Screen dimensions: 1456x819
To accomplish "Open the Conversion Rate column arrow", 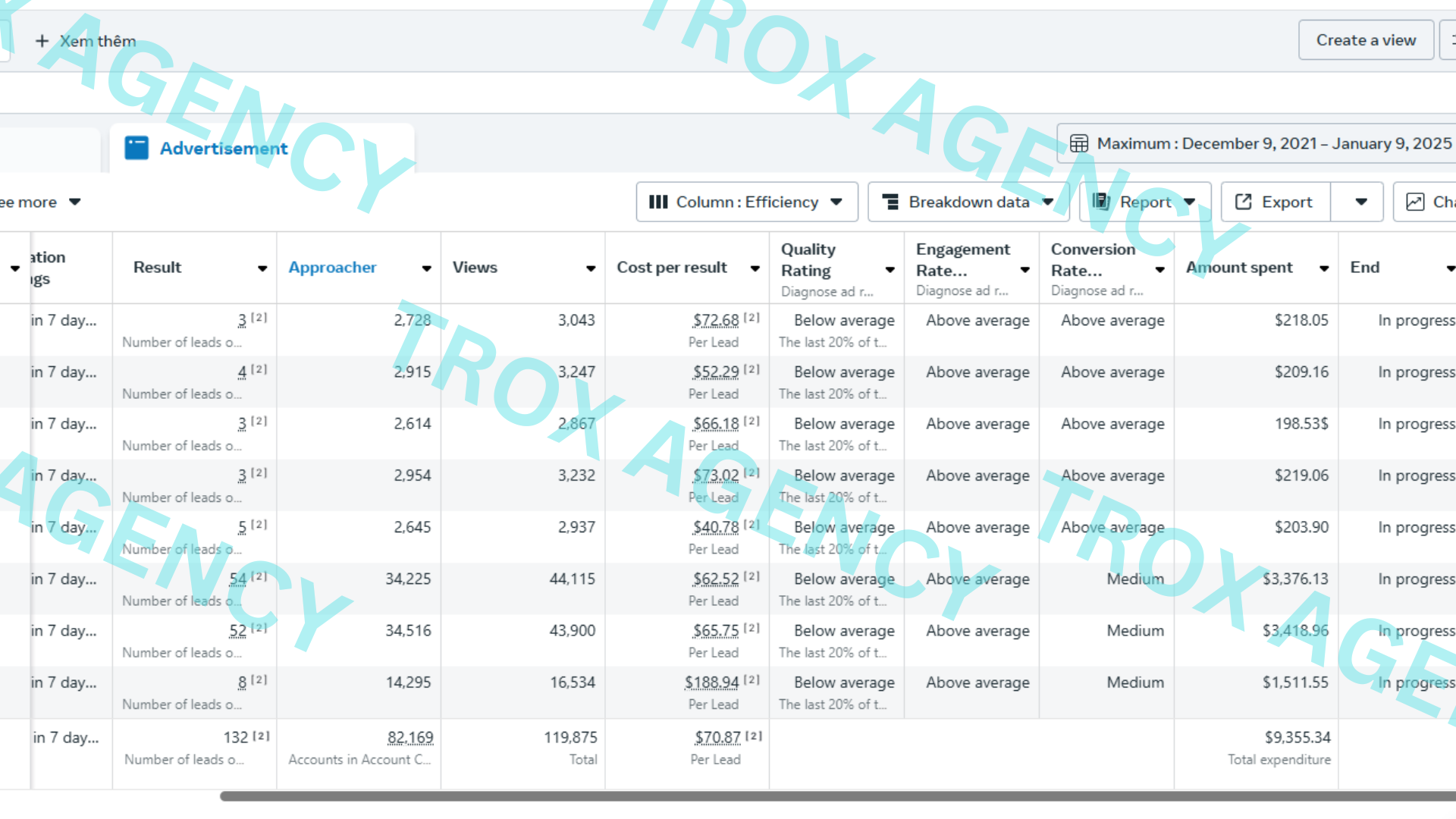I will pyautogui.click(x=1160, y=270).
